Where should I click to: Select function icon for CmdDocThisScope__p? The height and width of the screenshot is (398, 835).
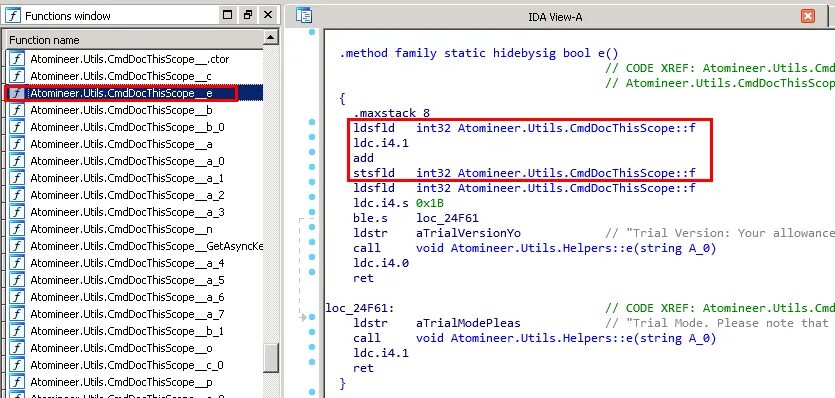click(17, 383)
